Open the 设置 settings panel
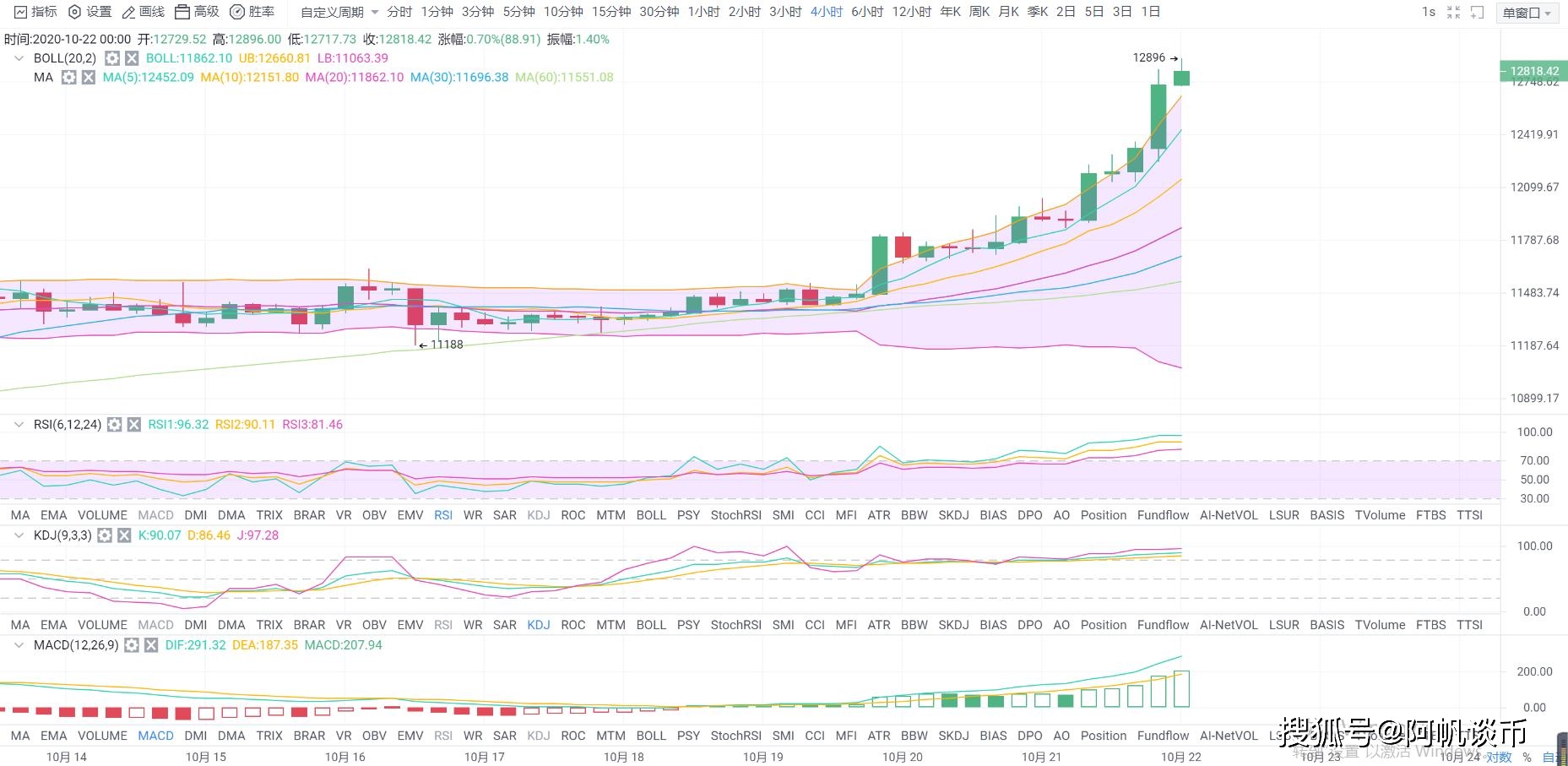Screen dimensions: 1568x766 coord(90,12)
